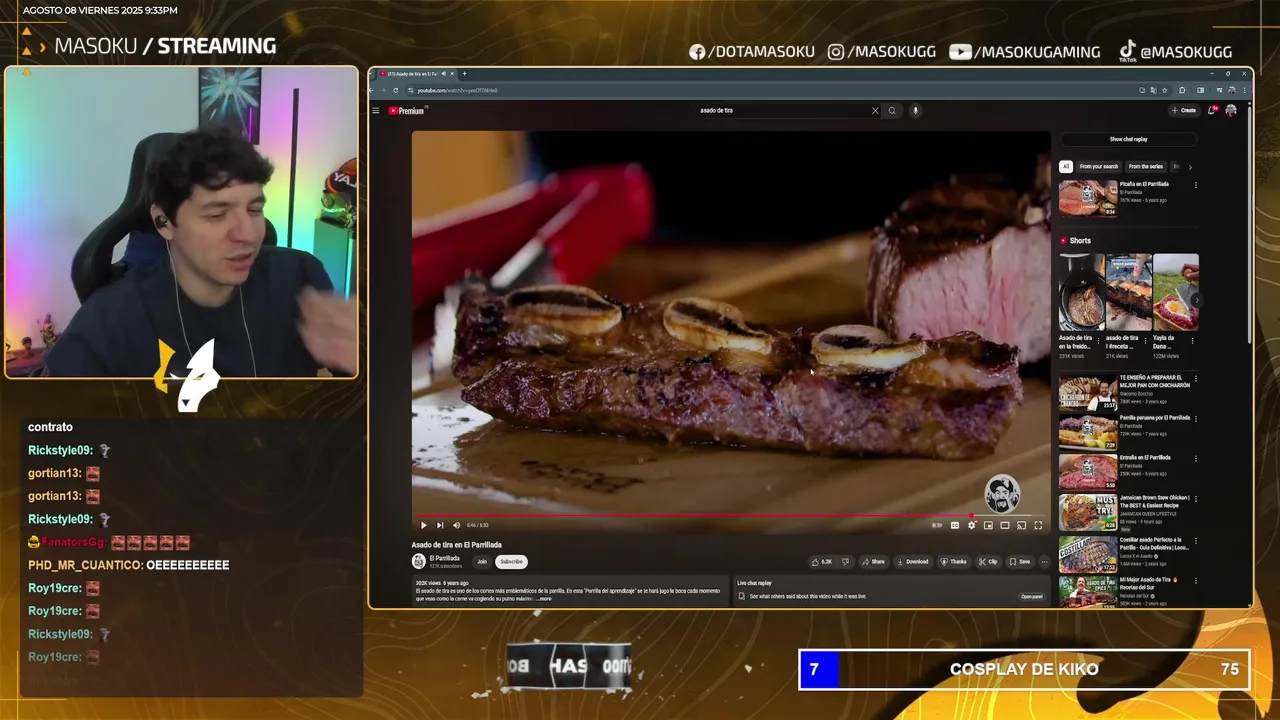
Task: Select the All filter chip
Action: pyautogui.click(x=1066, y=167)
